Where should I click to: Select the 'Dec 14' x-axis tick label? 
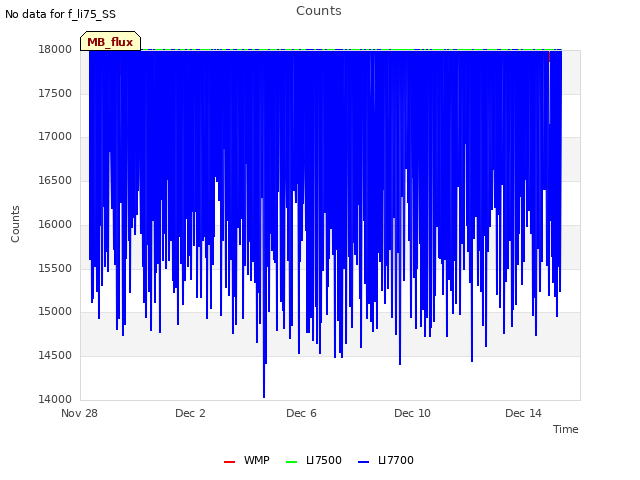pyautogui.click(x=523, y=413)
